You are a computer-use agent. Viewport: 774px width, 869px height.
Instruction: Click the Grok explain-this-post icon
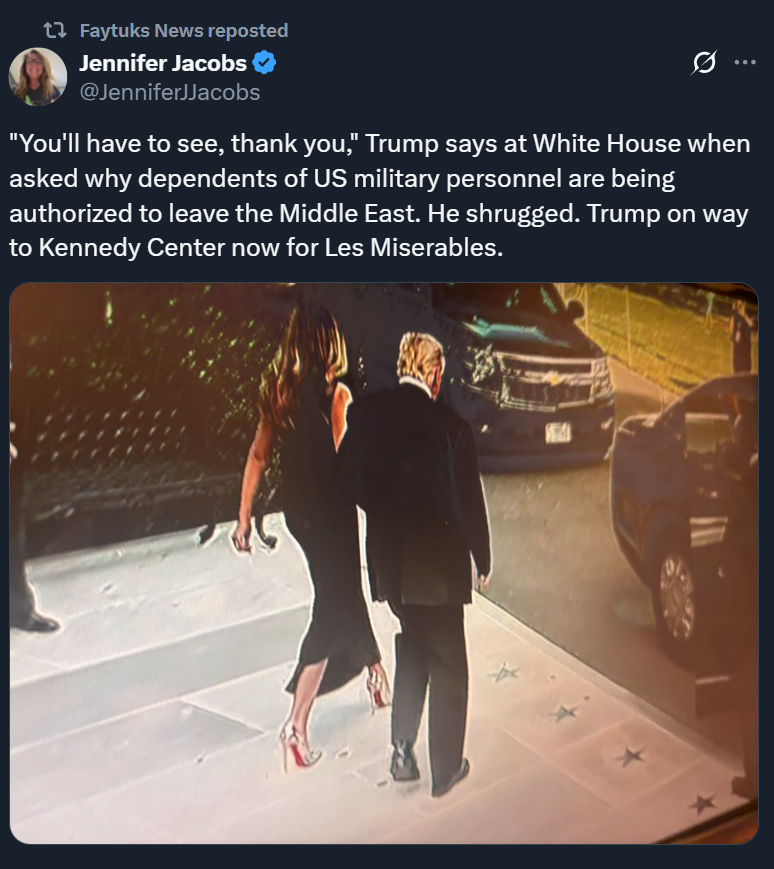(x=704, y=62)
